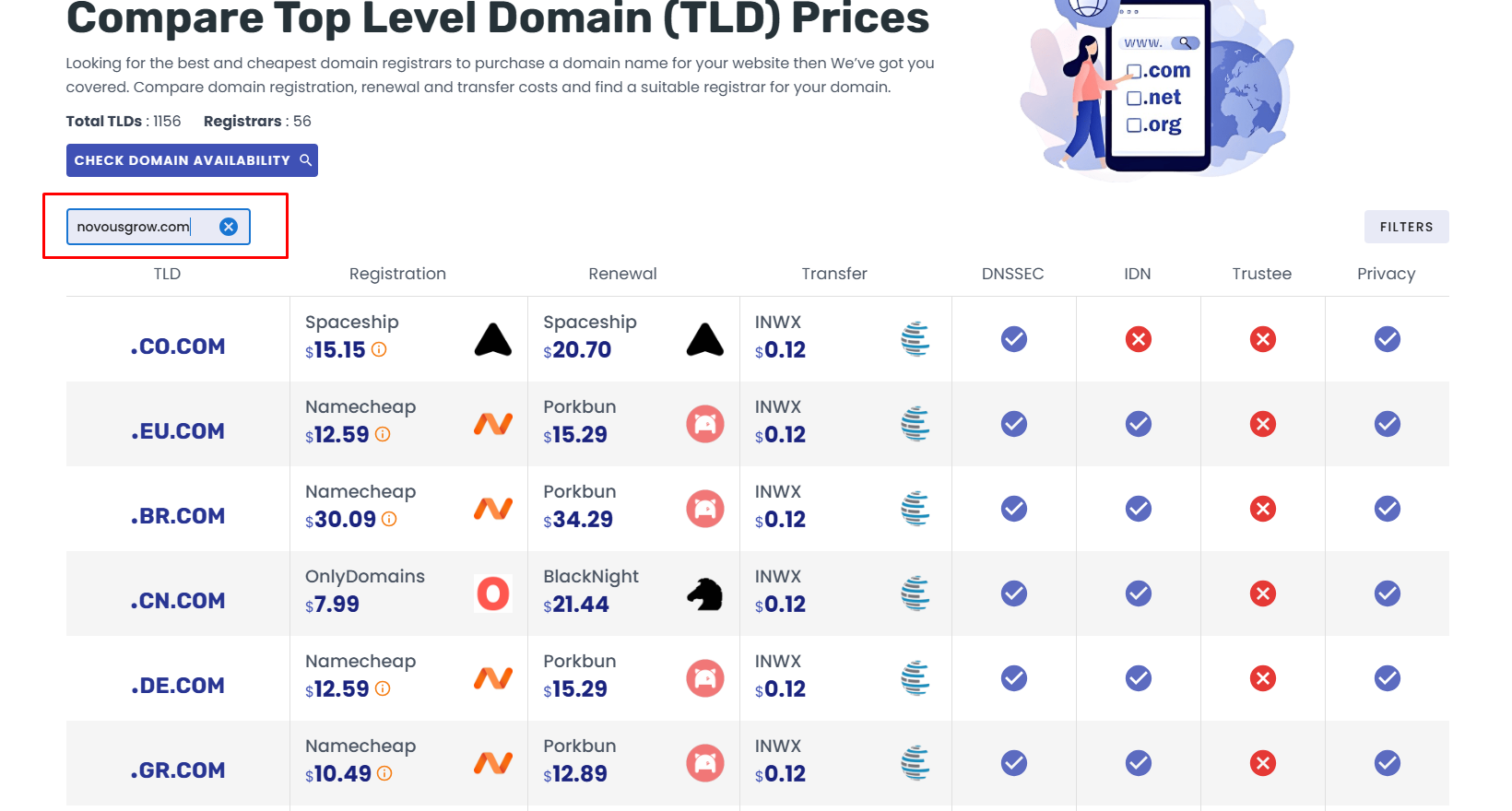
Task: Click the IDN red cross for .CO.COM
Action: point(1139,340)
